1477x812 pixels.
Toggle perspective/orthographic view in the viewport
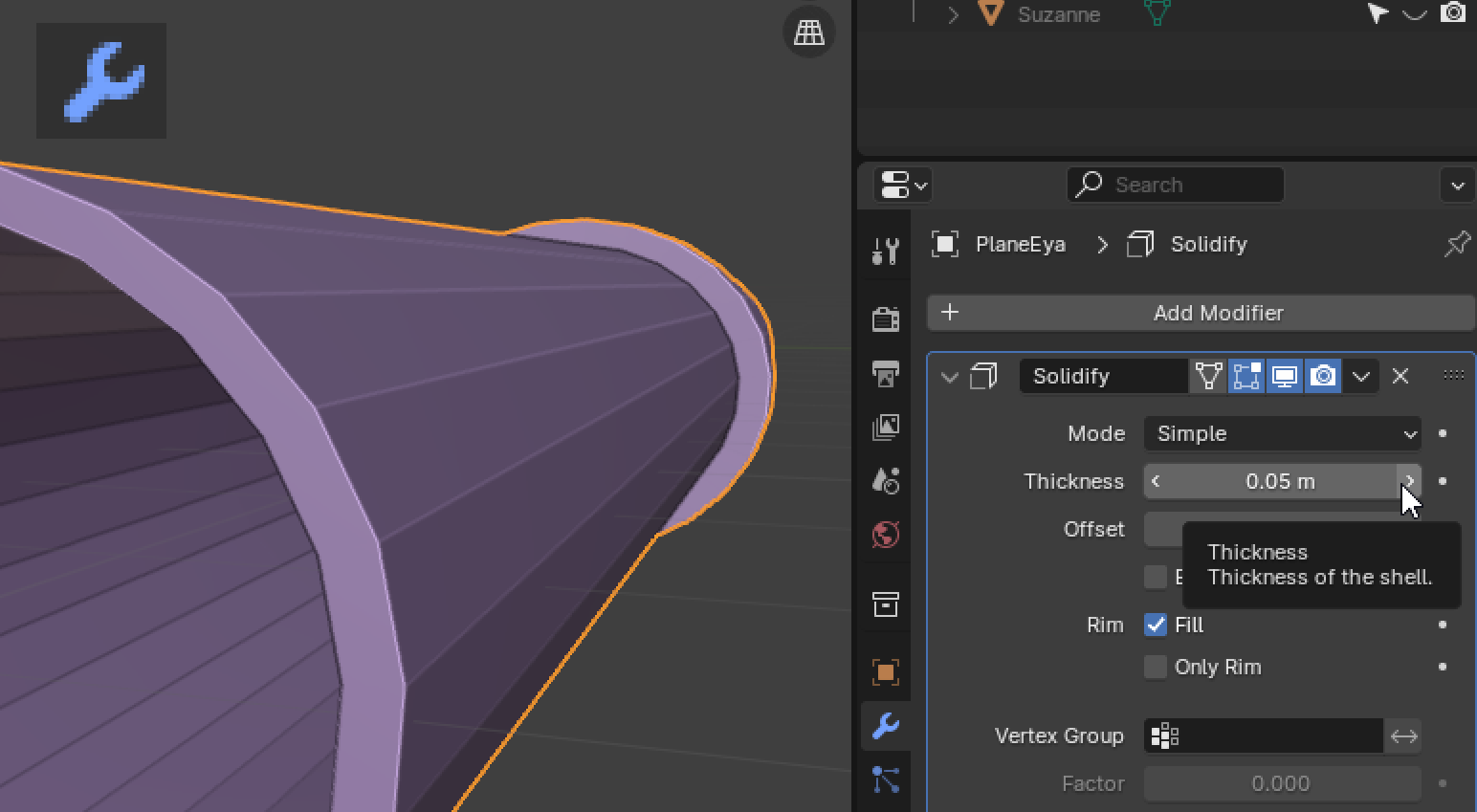(x=809, y=33)
